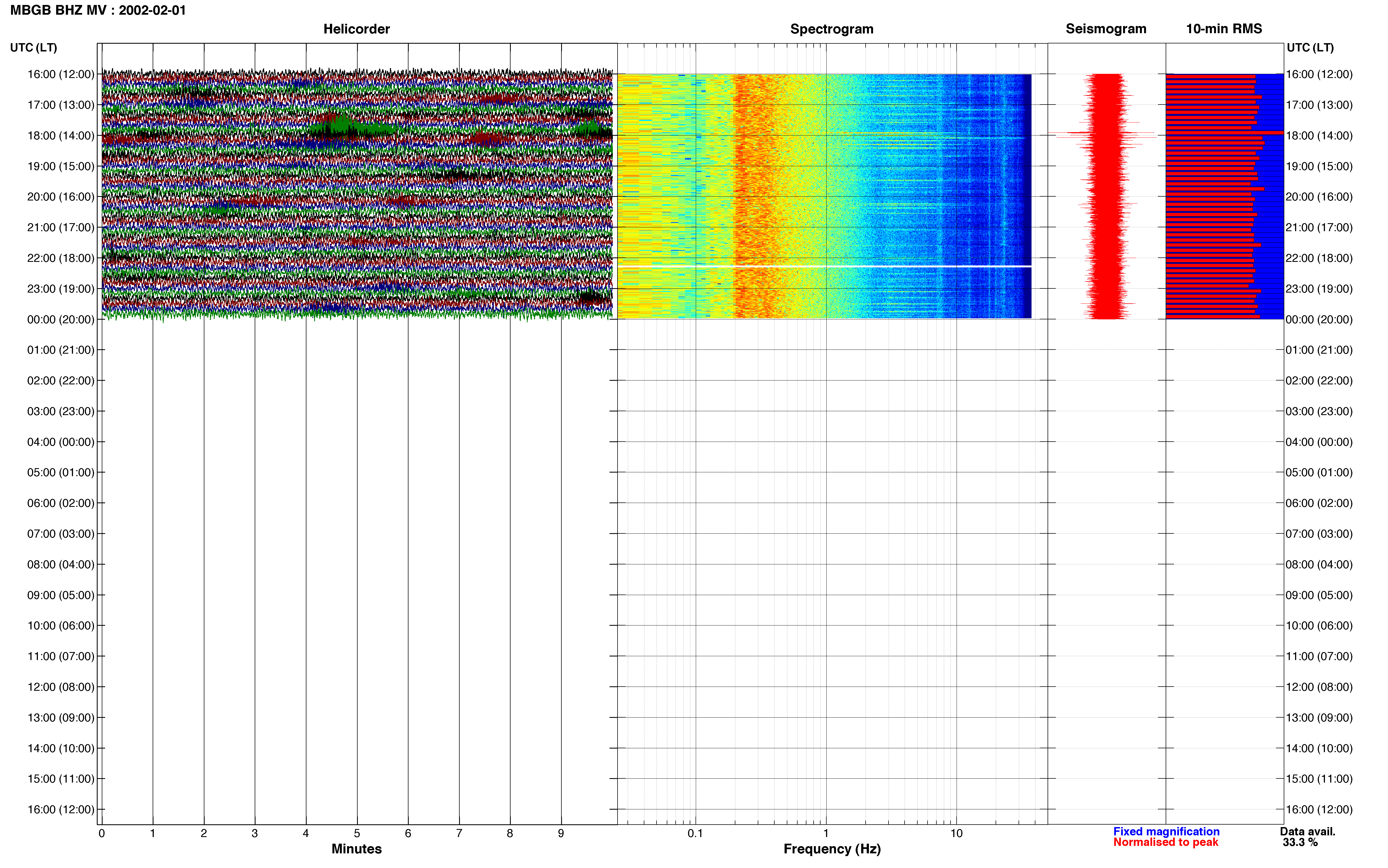The height and width of the screenshot is (868, 1388).
Task: Click left-axis time label "22:00 (18:00)"
Action: pos(61,258)
